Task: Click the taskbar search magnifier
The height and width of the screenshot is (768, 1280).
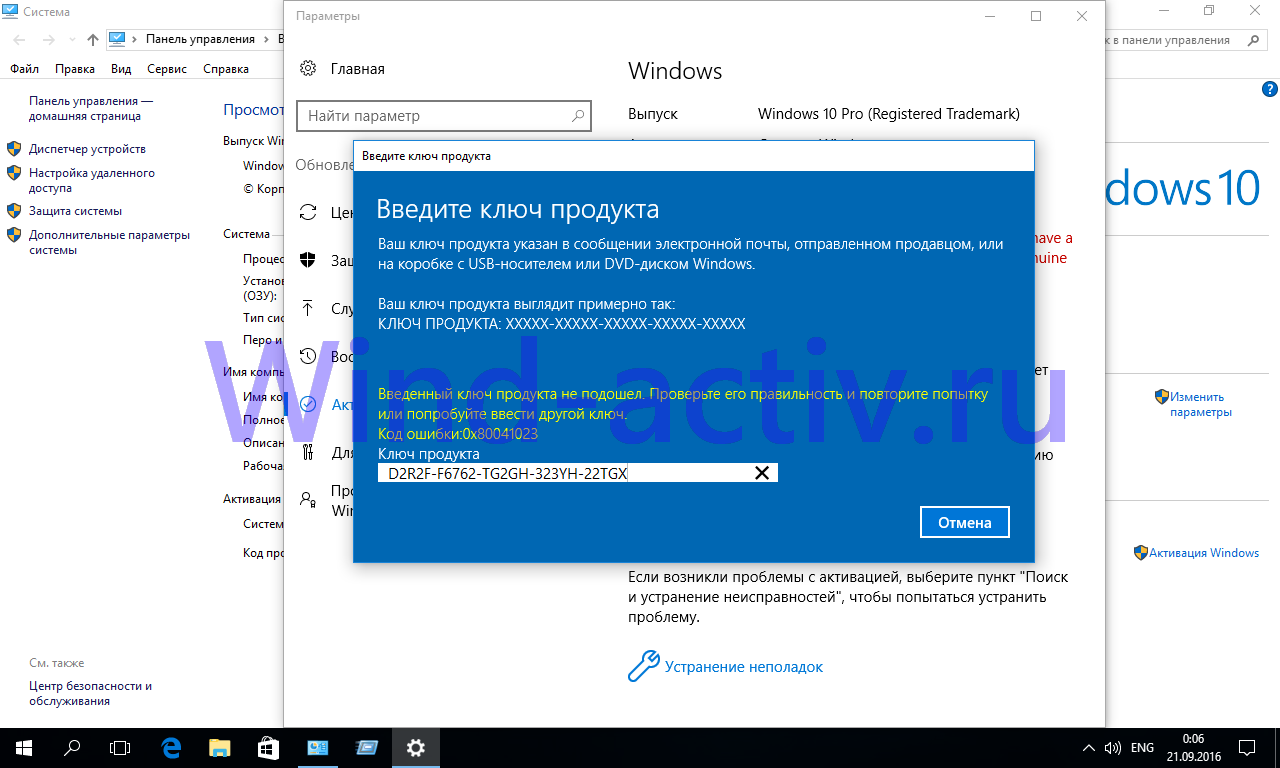Action: click(72, 747)
